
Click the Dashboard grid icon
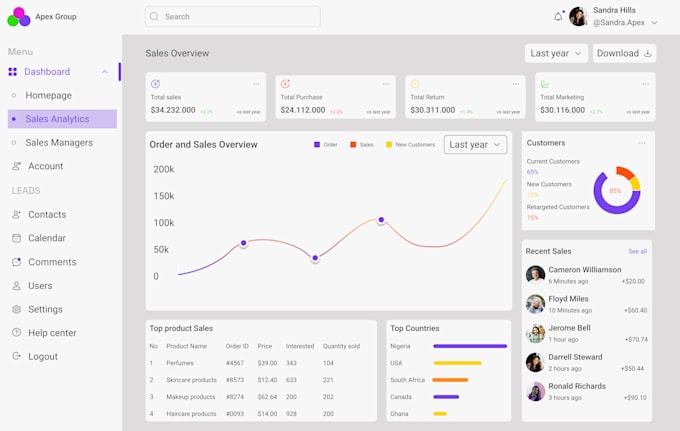coord(13,72)
